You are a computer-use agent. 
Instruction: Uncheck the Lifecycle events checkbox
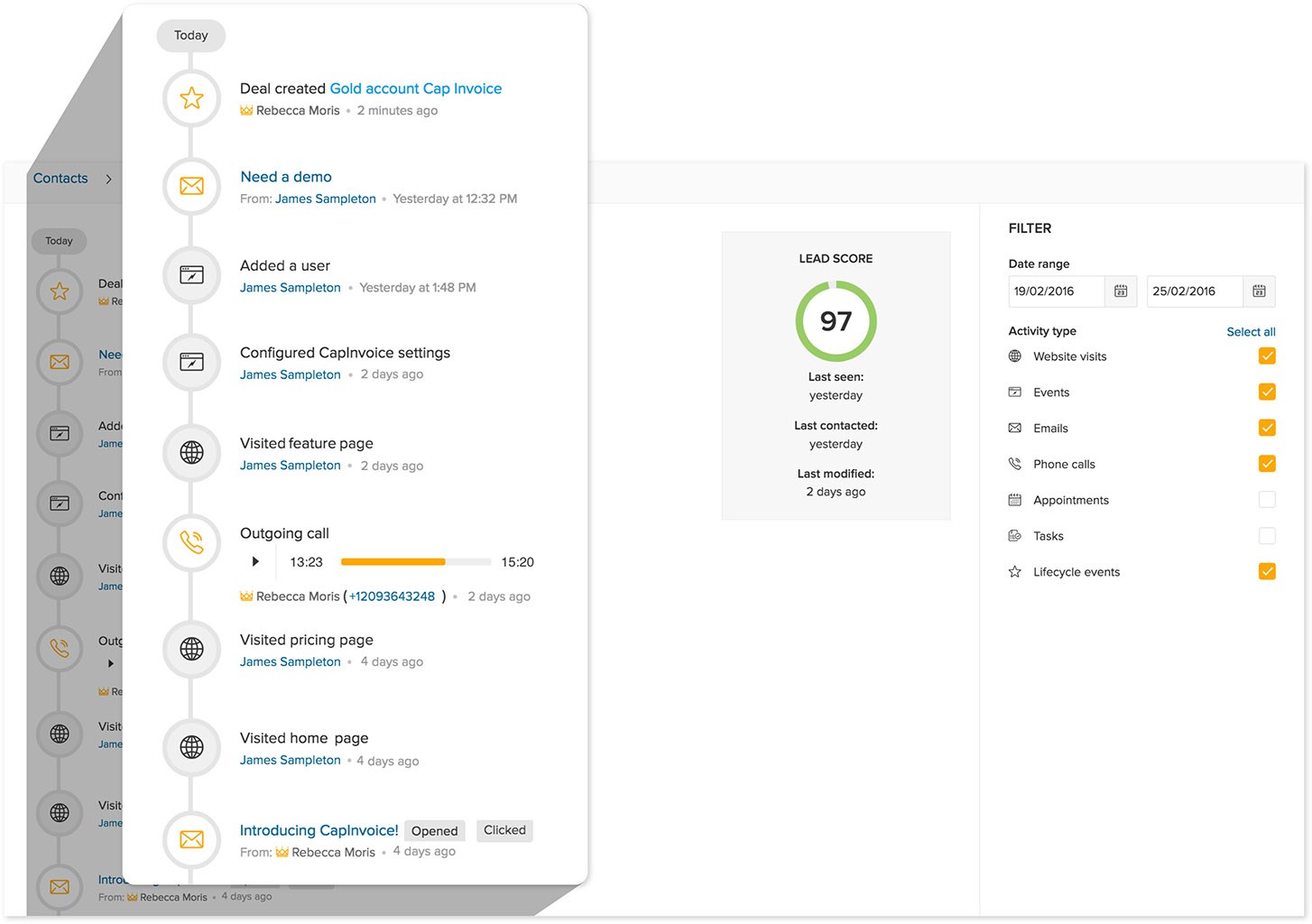[x=1267, y=571]
